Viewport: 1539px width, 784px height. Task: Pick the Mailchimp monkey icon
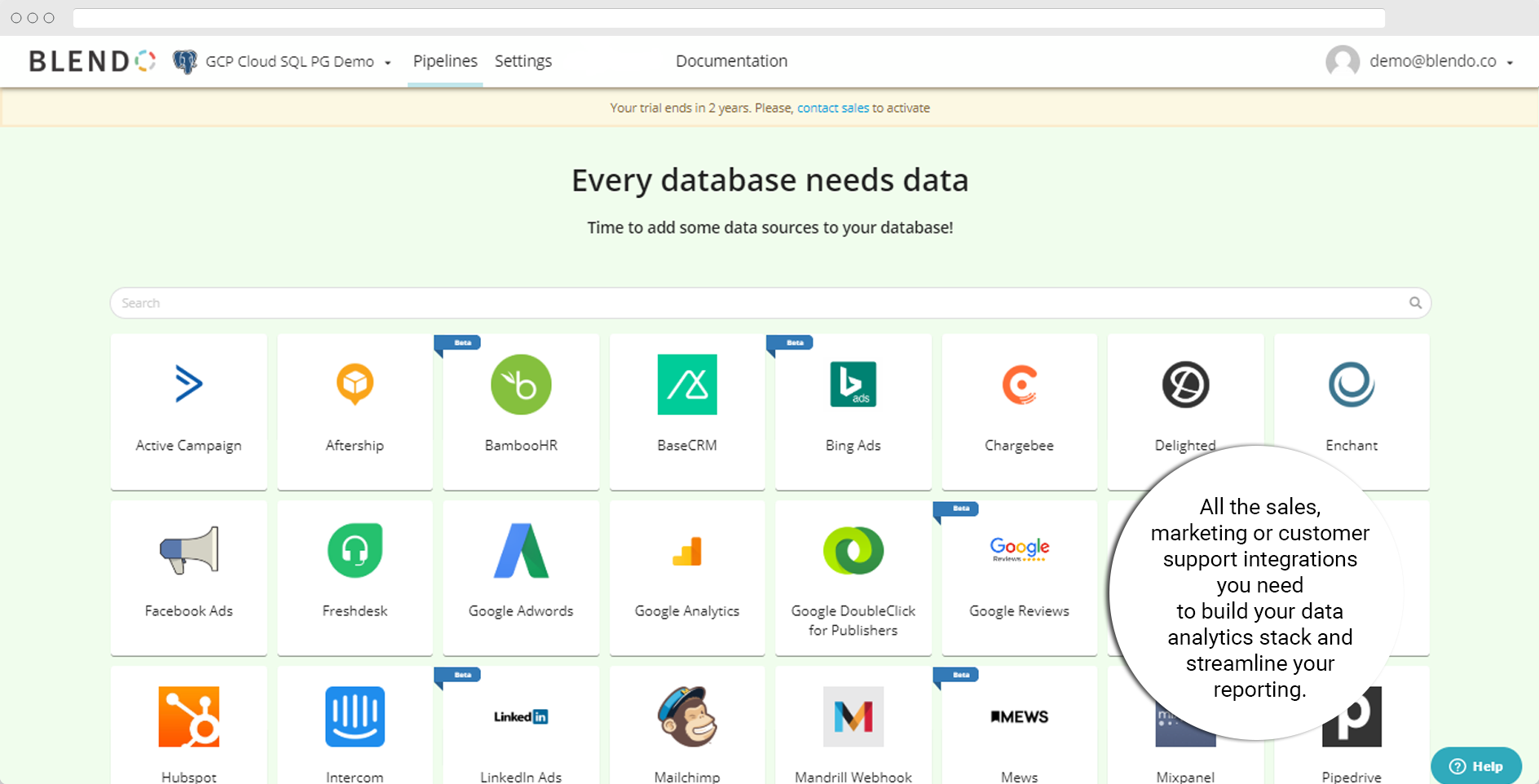pyautogui.click(x=687, y=716)
